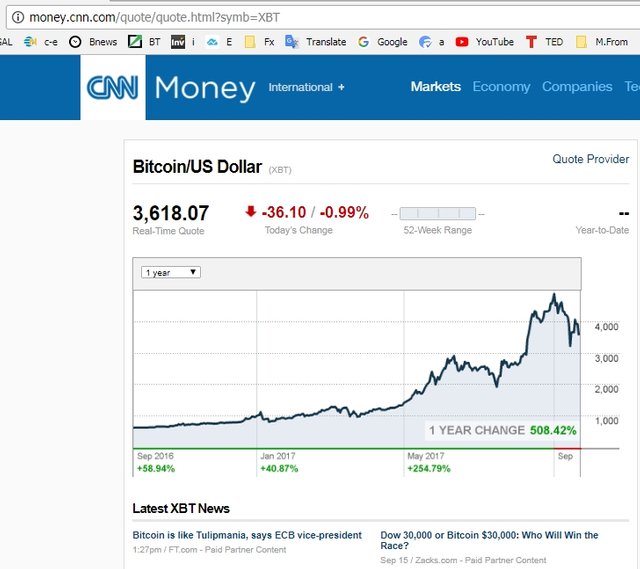Click the May 2017 chart period label

coord(426,456)
